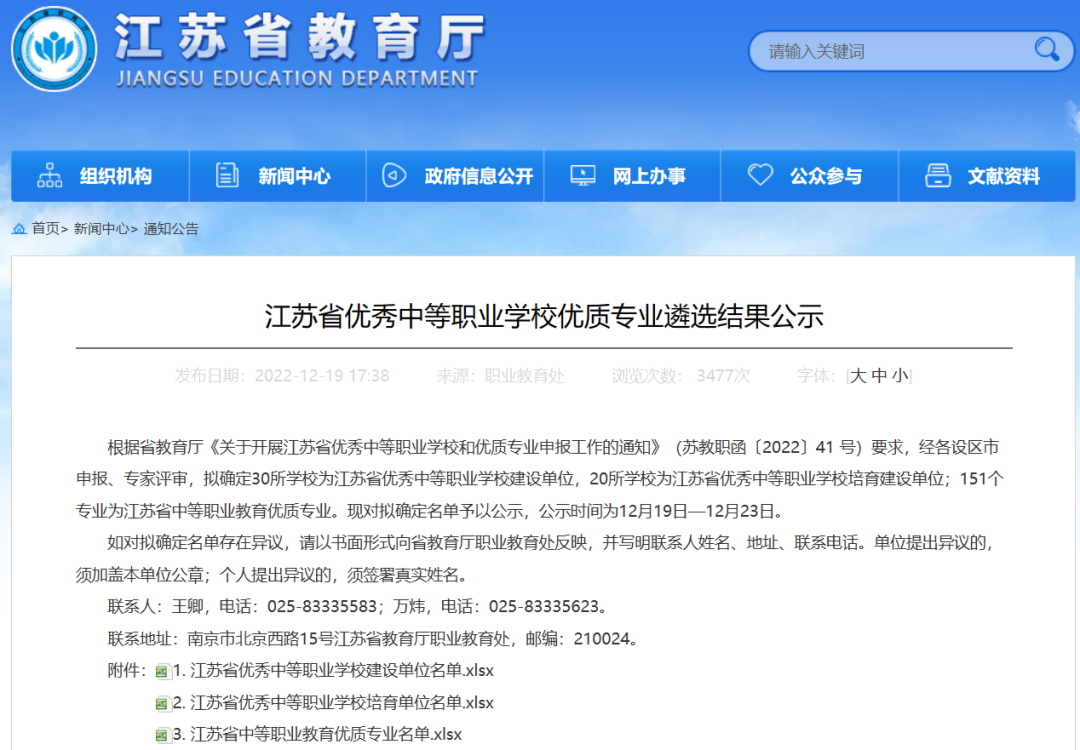Download 3. 江苏省中等职业教育优质专业名单.xlsx
Image resolution: width=1080 pixels, height=750 pixels.
coord(318,734)
